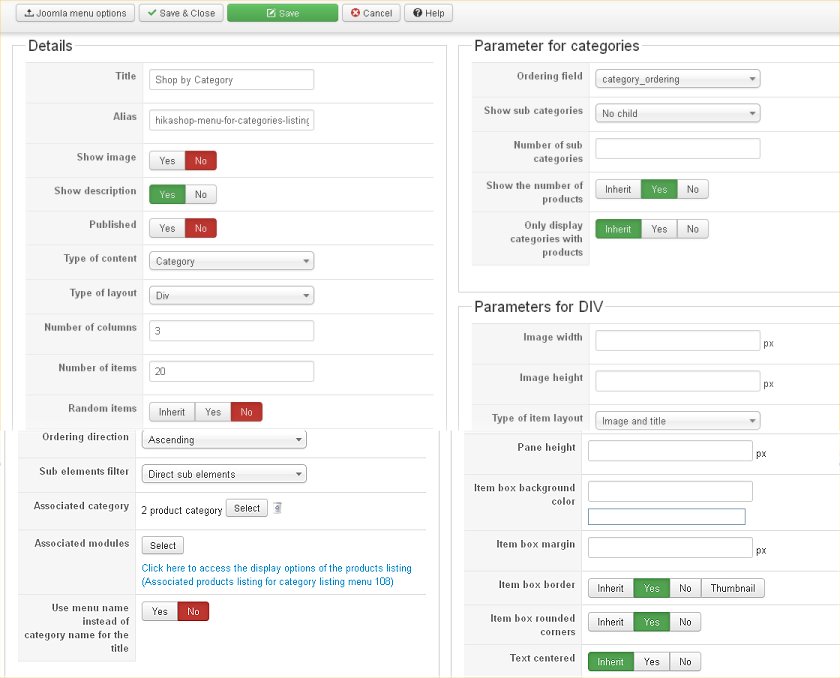Set Show the number of products to Yes
840x678 pixels.
[659, 189]
